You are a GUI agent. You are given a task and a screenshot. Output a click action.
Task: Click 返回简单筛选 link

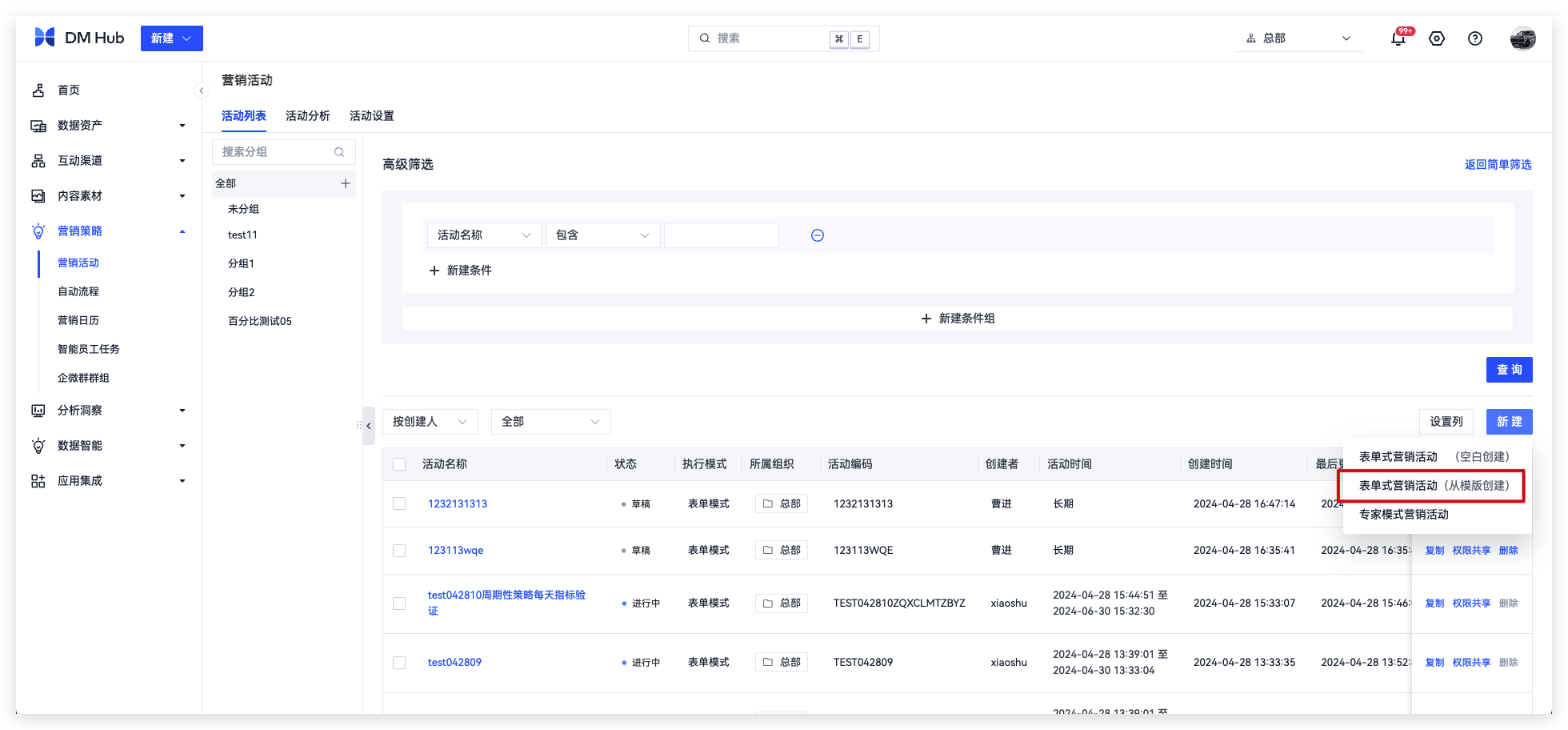coord(1498,165)
